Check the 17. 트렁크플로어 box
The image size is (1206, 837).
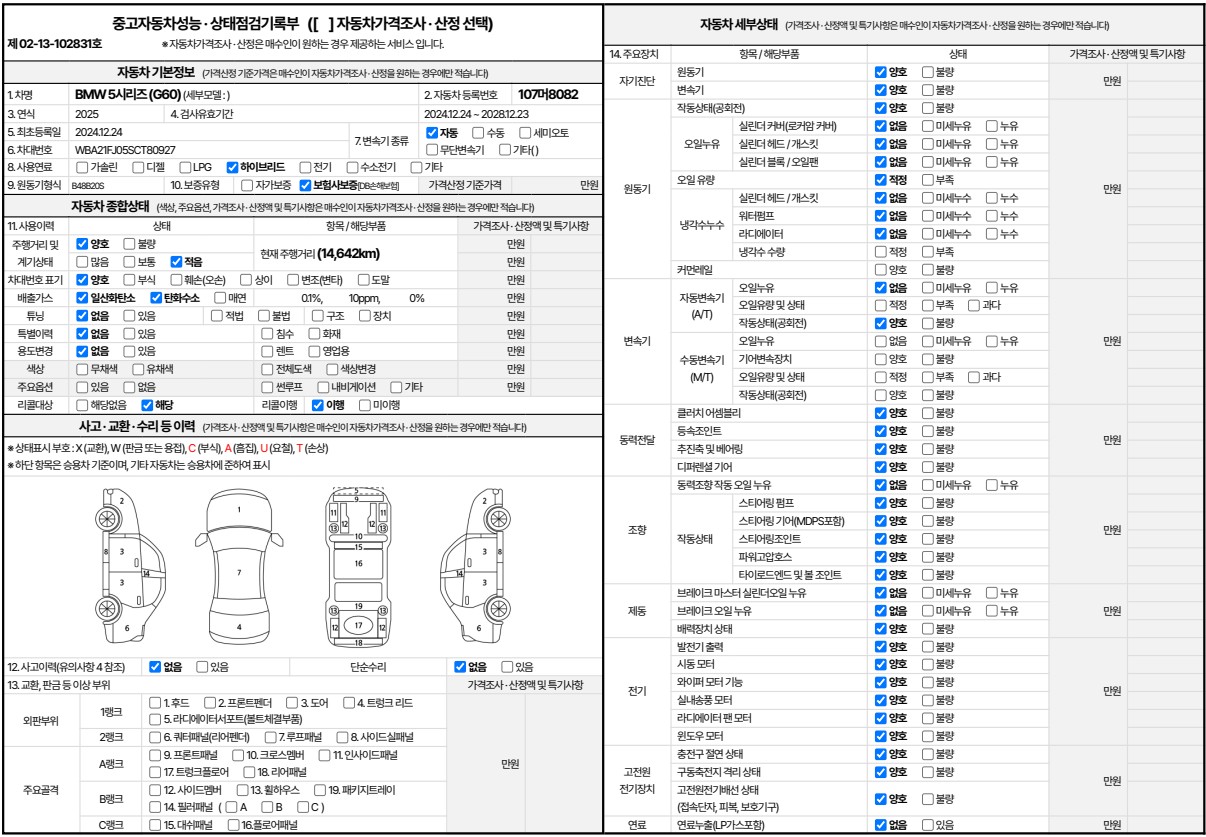tap(154, 772)
